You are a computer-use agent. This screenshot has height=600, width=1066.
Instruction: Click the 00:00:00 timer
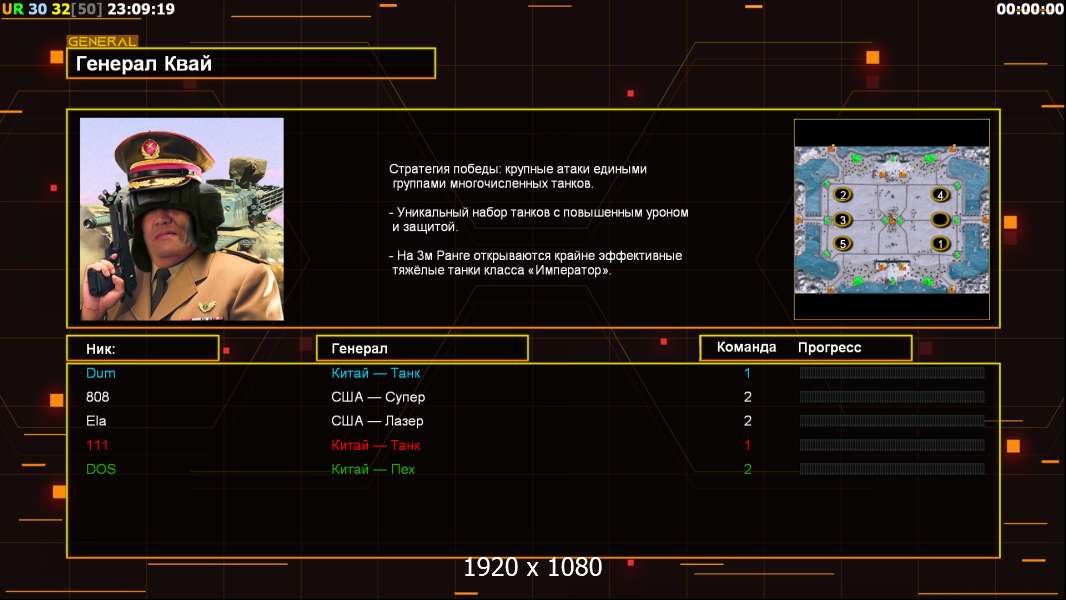pos(1029,9)
